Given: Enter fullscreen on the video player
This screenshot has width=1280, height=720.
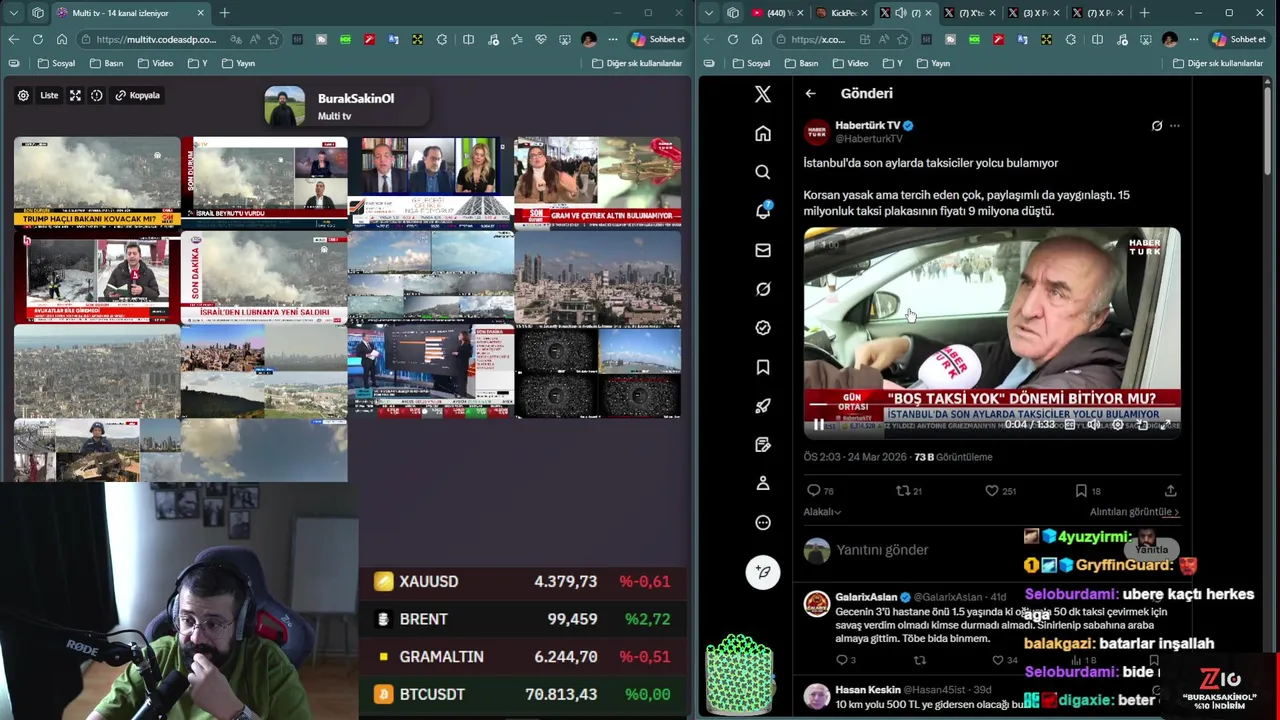Looking at the screenshot, I should [x=1166, y=425].
